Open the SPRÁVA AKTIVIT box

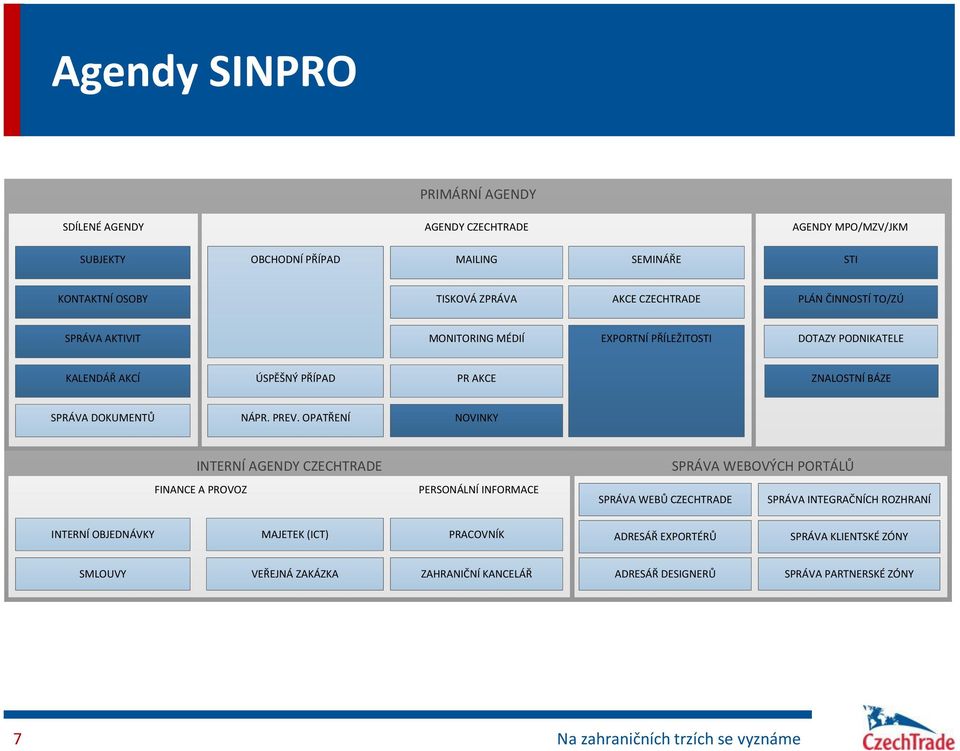coord(103,341)
